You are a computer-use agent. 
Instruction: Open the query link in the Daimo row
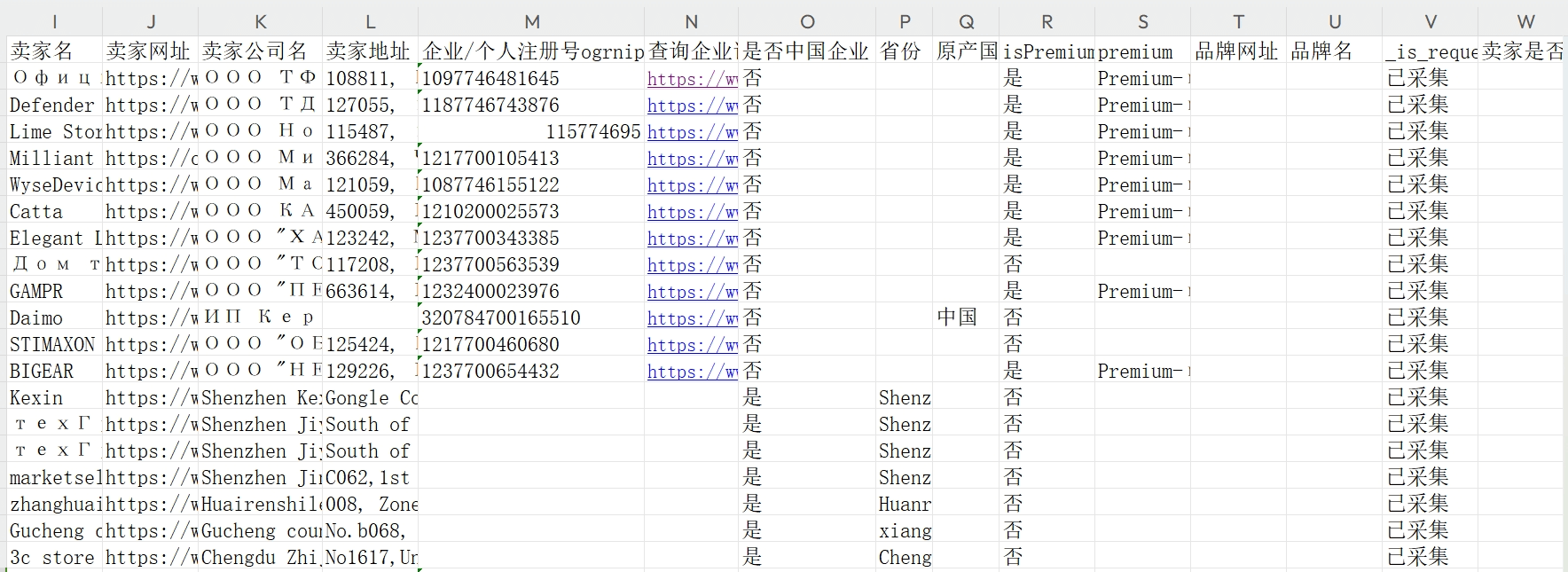pyautogui.click(x=692, y=318)
